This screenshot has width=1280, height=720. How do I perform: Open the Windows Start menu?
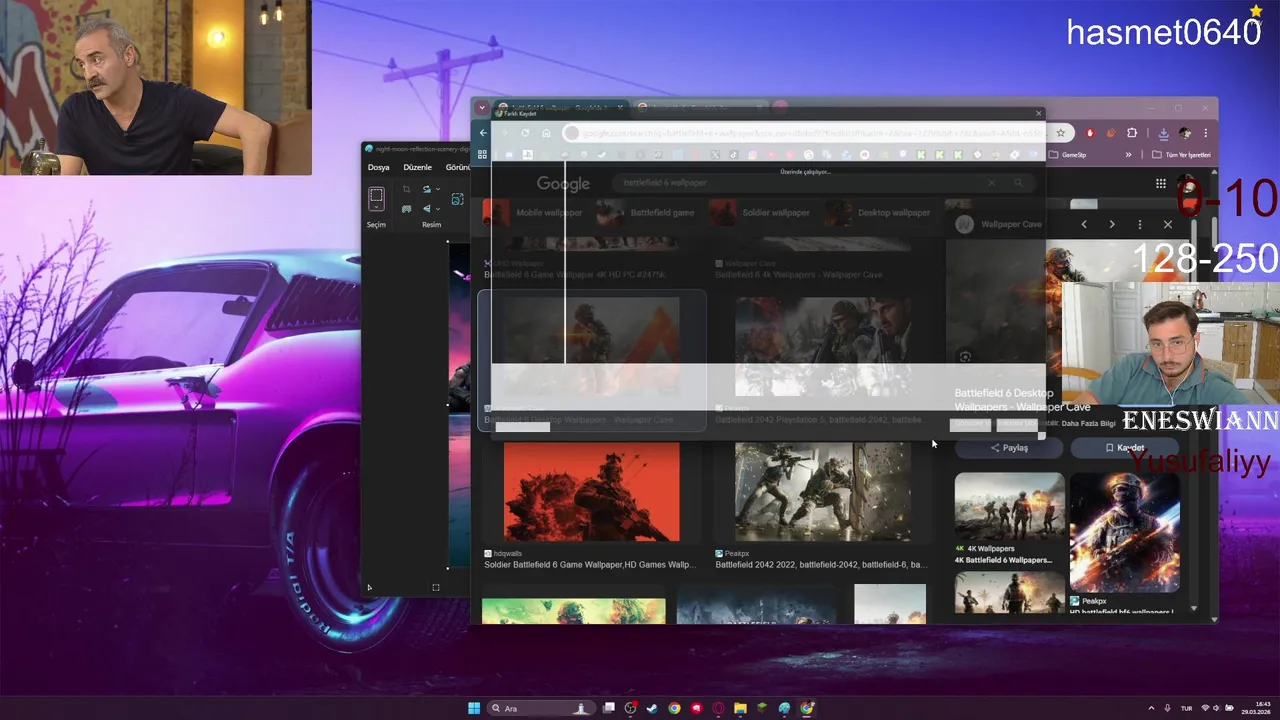474,708
